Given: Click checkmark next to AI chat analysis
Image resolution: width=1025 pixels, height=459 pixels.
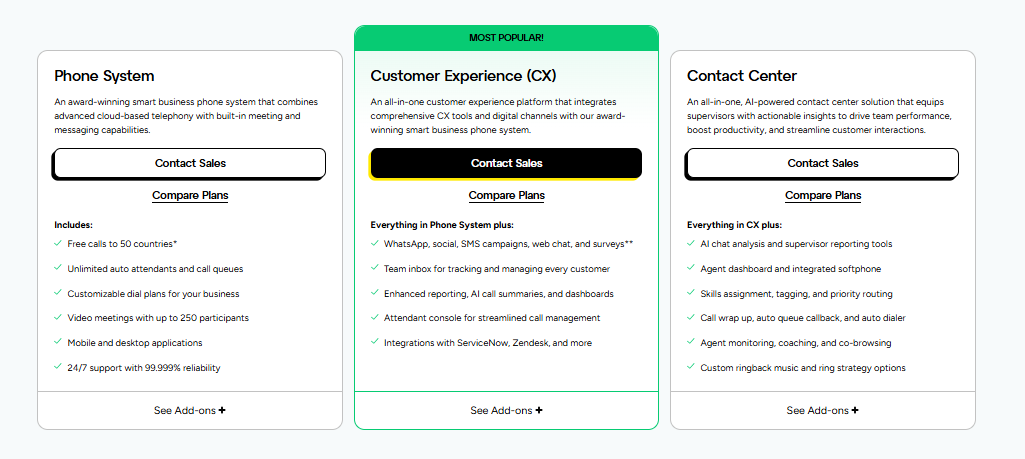Looking at the screenshot, I should (691, 243).
